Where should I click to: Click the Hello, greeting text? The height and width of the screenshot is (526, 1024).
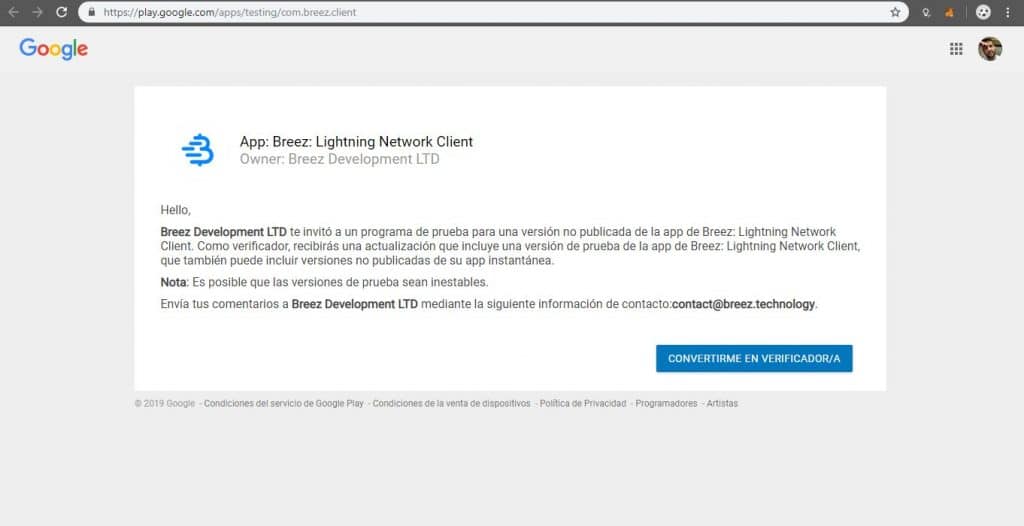click(176, 210)
